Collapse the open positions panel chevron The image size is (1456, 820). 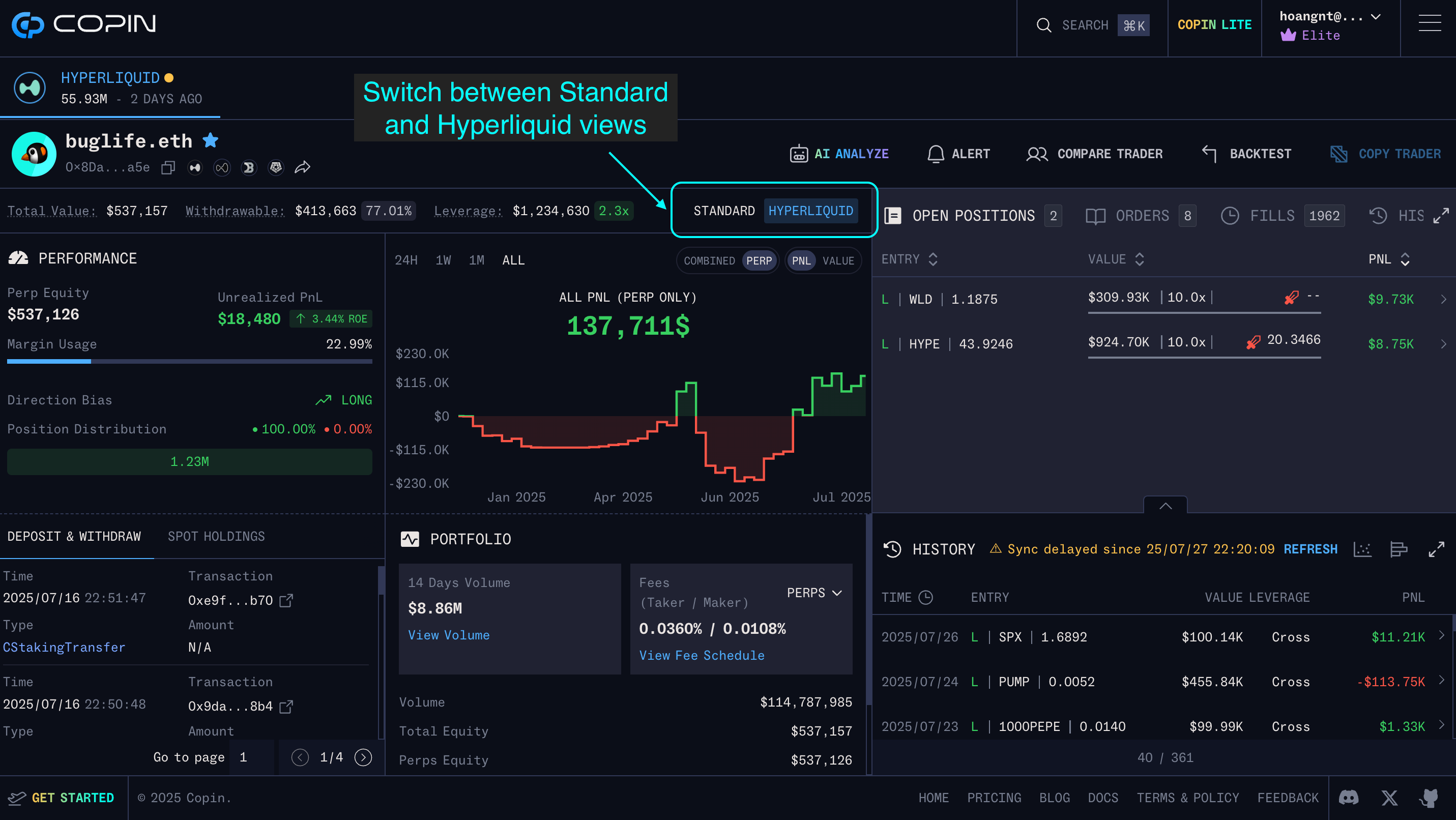pyautogui.click(x=1165, y=506)
